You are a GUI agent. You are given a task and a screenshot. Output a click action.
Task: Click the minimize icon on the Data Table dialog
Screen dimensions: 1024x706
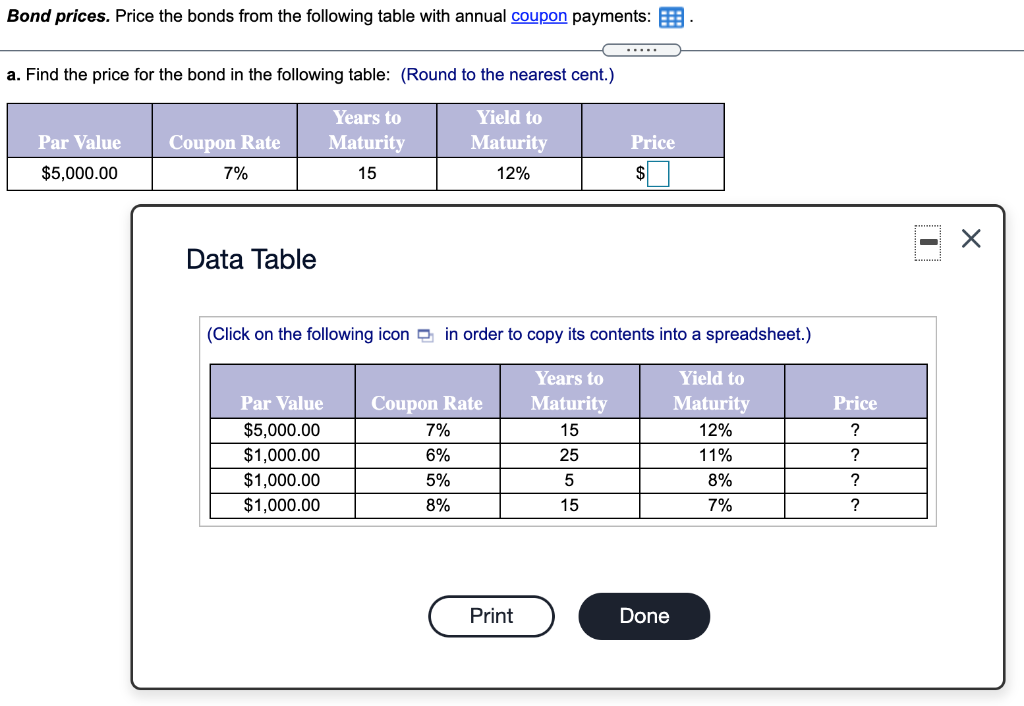point(927,242)
